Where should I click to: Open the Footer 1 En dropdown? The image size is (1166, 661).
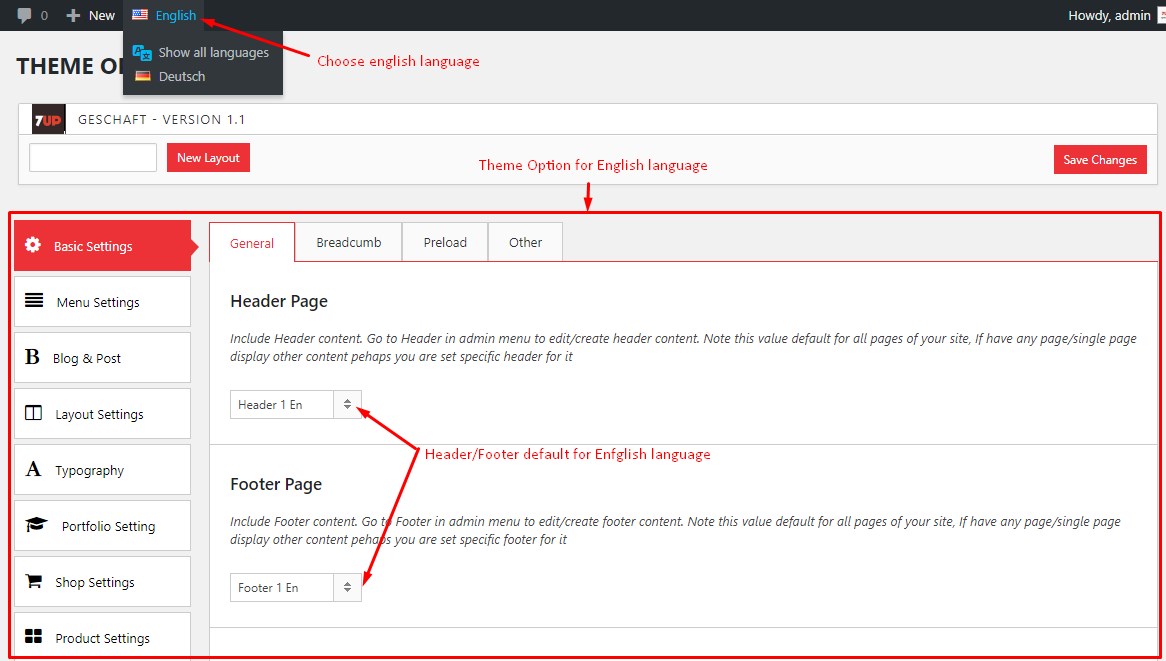pyautogui.click(x=296, y=587)
